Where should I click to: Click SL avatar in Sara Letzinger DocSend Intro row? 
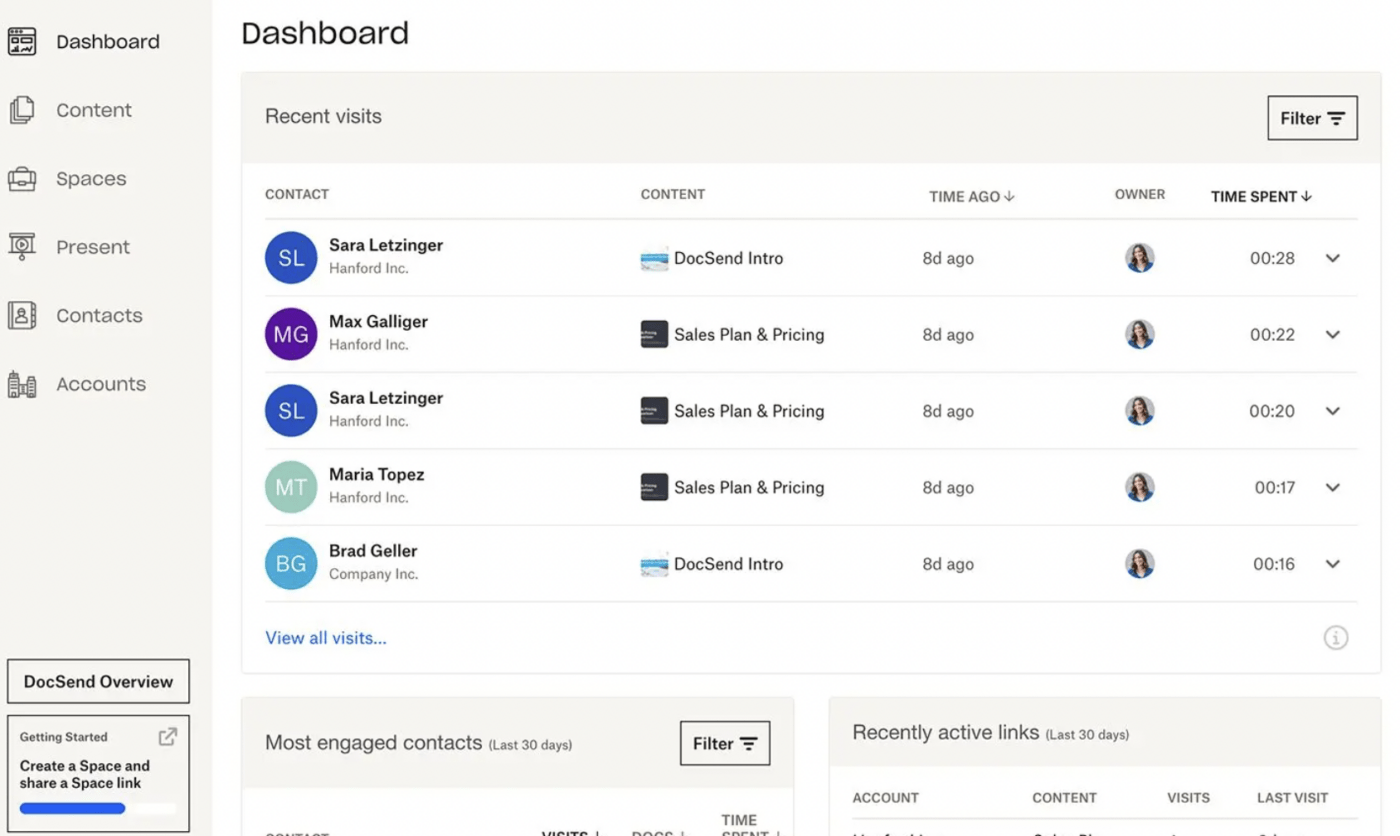coord(291,258)
